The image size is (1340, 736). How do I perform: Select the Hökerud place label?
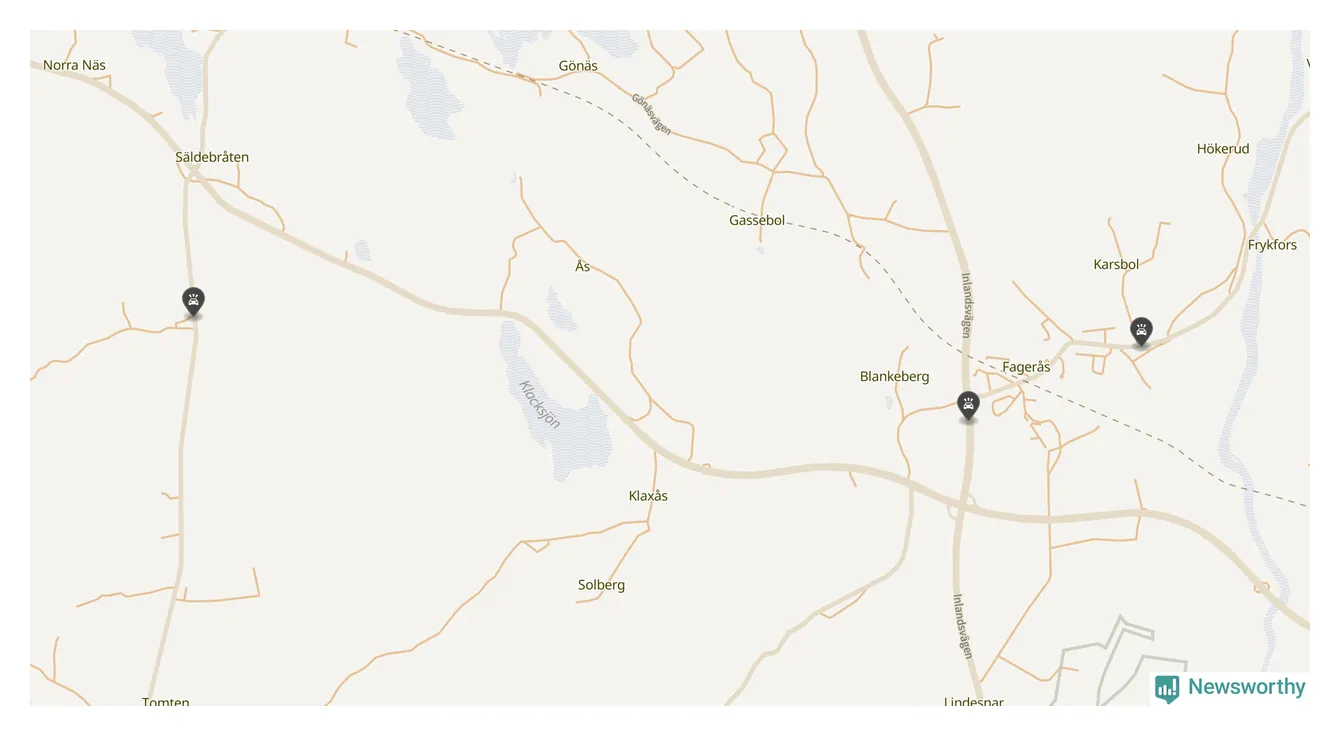[x=1223, y=149]
